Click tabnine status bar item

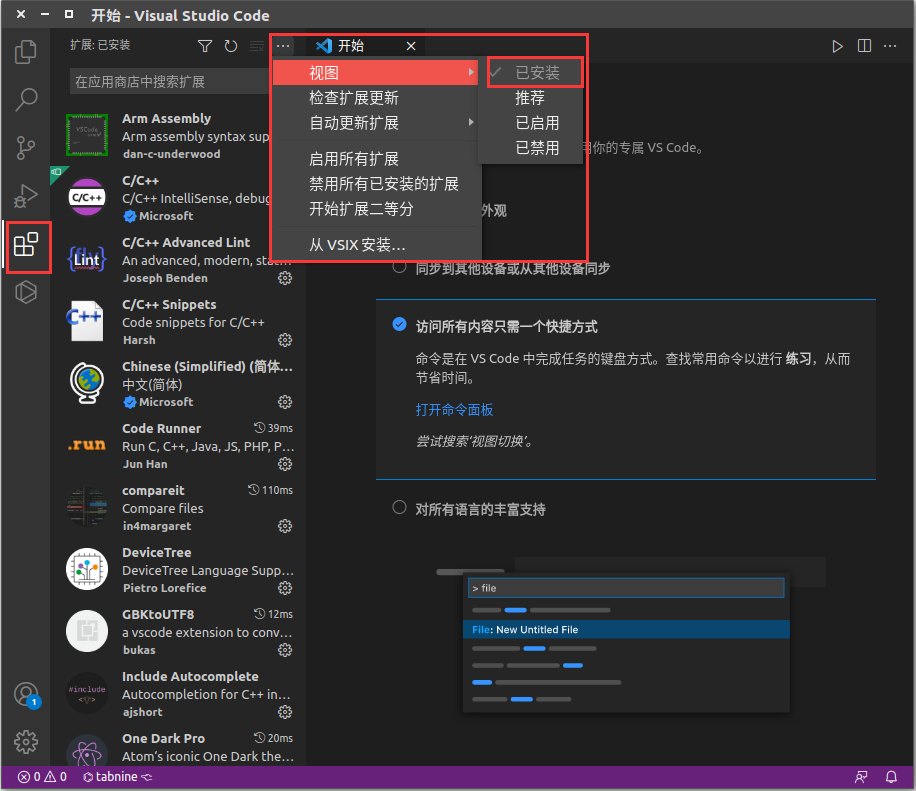117,777
